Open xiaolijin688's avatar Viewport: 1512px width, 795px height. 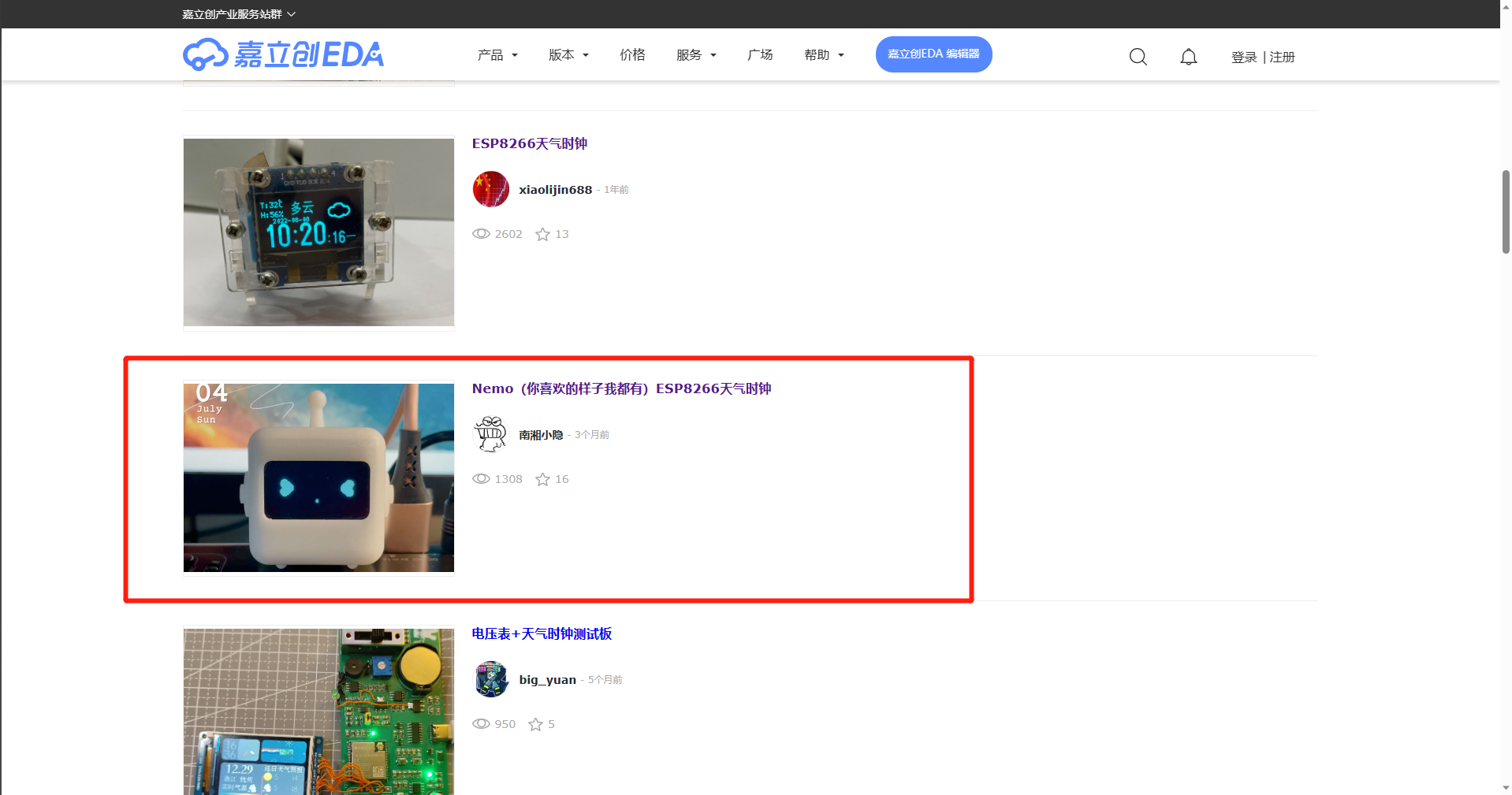tap(490, 189)
